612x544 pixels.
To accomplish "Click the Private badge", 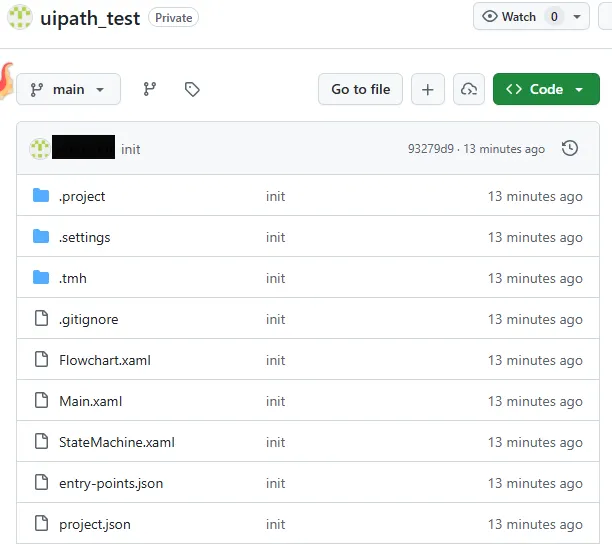I will 173,18.
